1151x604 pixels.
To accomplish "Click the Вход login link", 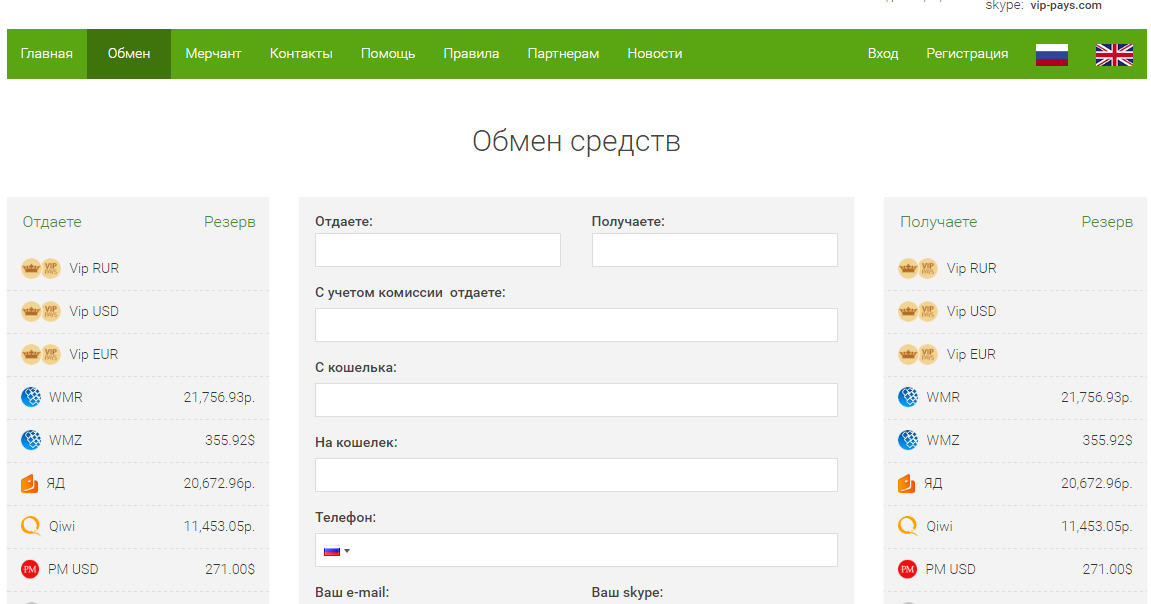I will (883, 54).
